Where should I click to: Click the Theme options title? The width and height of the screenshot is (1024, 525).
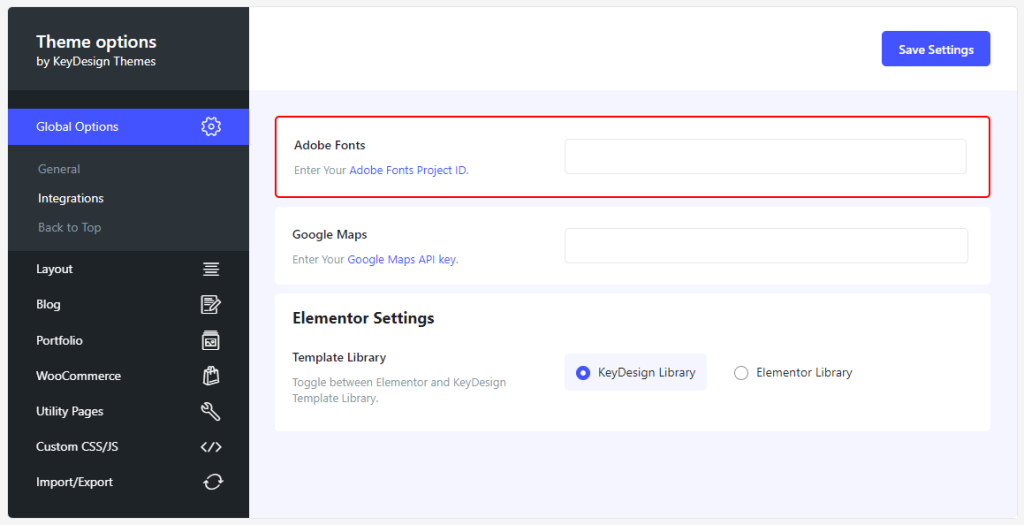96,42
